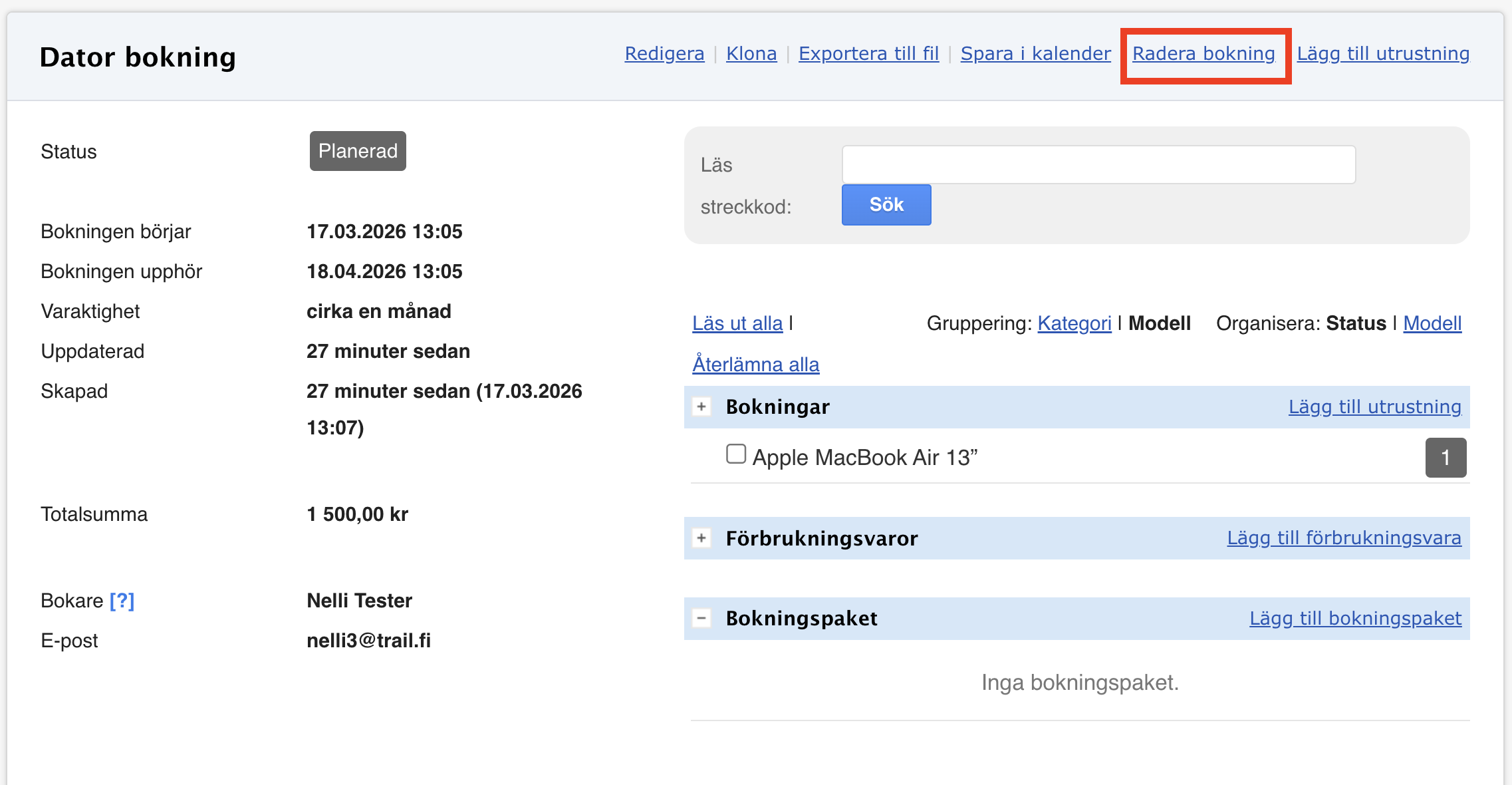This screenshot has height=785, width=1512.
Task: Click Lägg till bokningspaket link
Action: (1355, 618)
